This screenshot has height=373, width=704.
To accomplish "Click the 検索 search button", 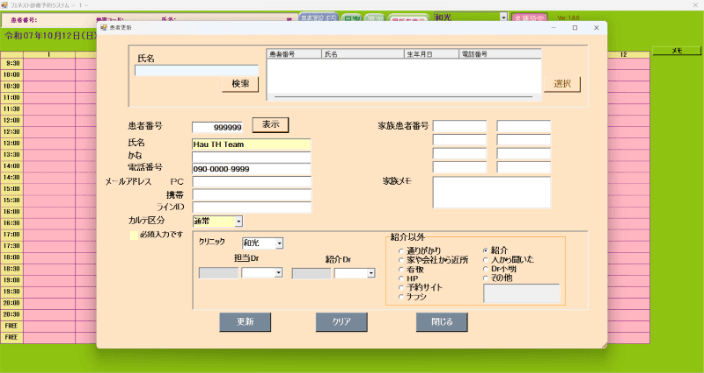I will [x=240, y=84].
